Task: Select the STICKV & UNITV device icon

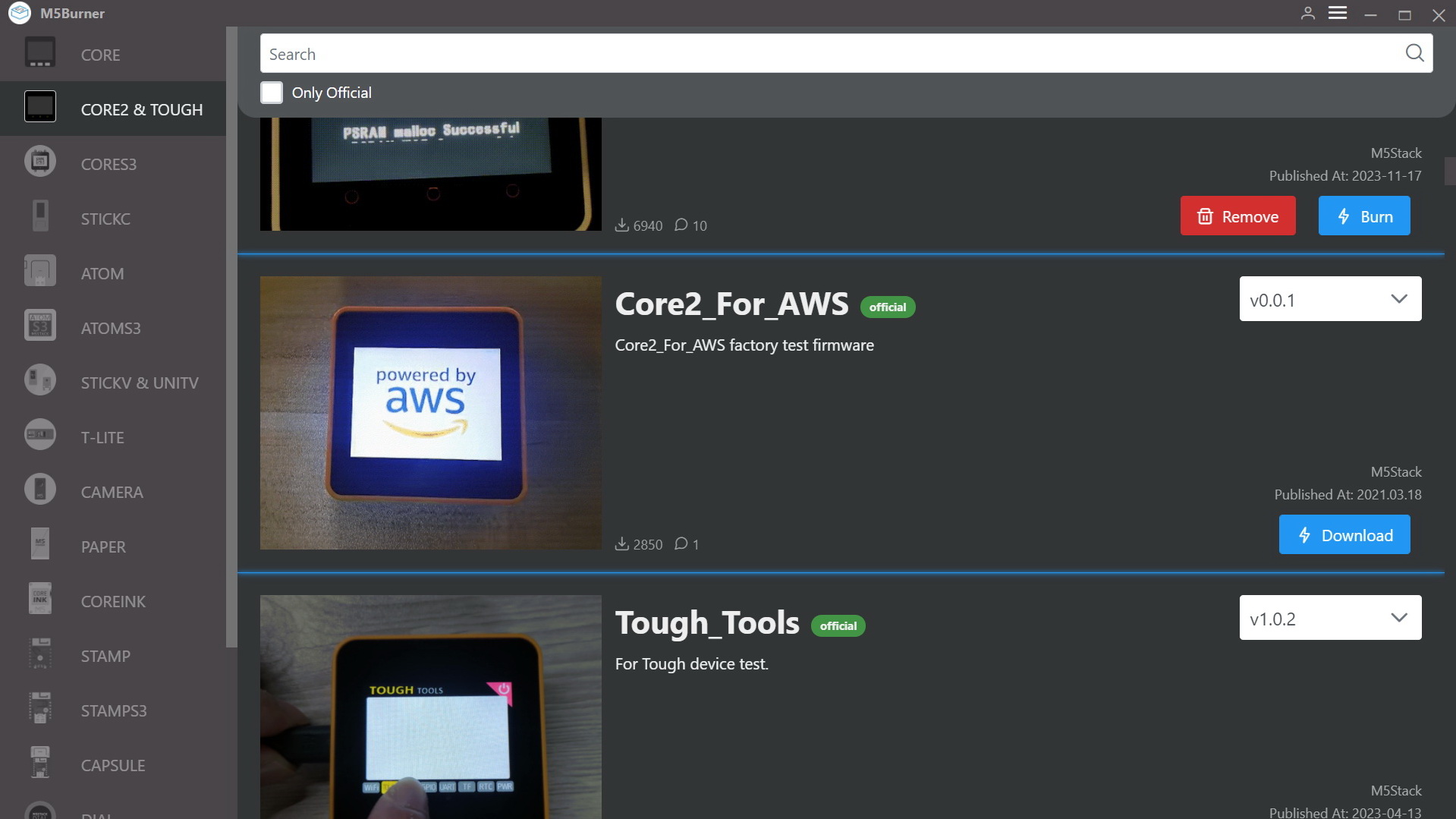Action: pyautogui.click(x=40, y=380)
